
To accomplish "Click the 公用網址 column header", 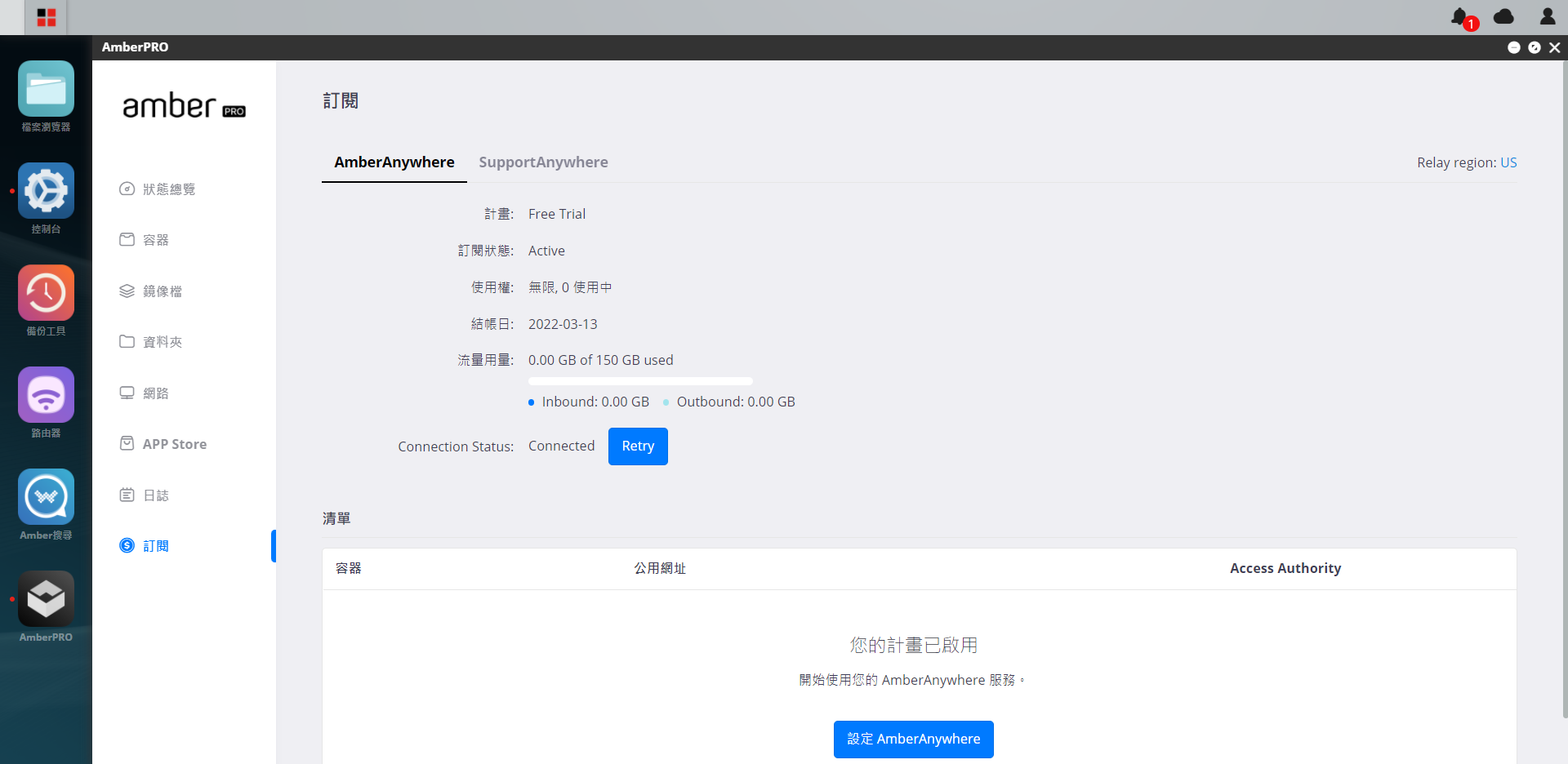I will click(x=660, y=568).
